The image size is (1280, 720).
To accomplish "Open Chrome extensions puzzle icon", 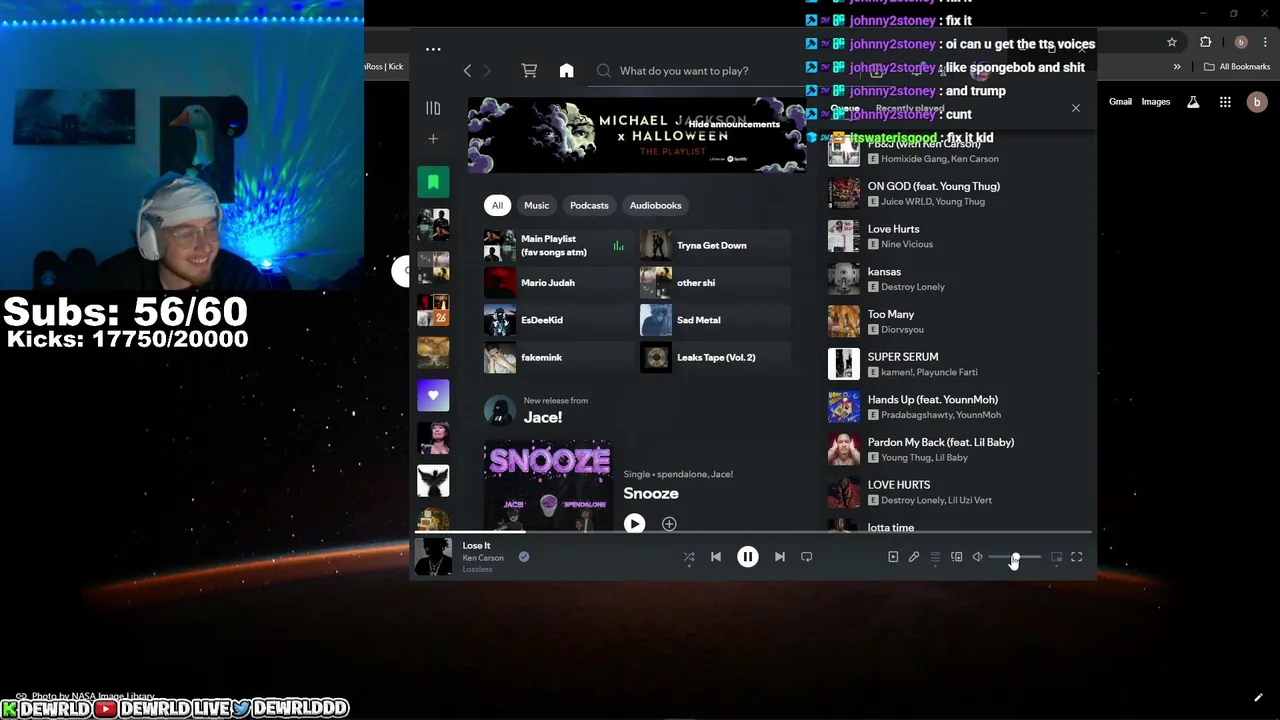I will click(1205, 42).
